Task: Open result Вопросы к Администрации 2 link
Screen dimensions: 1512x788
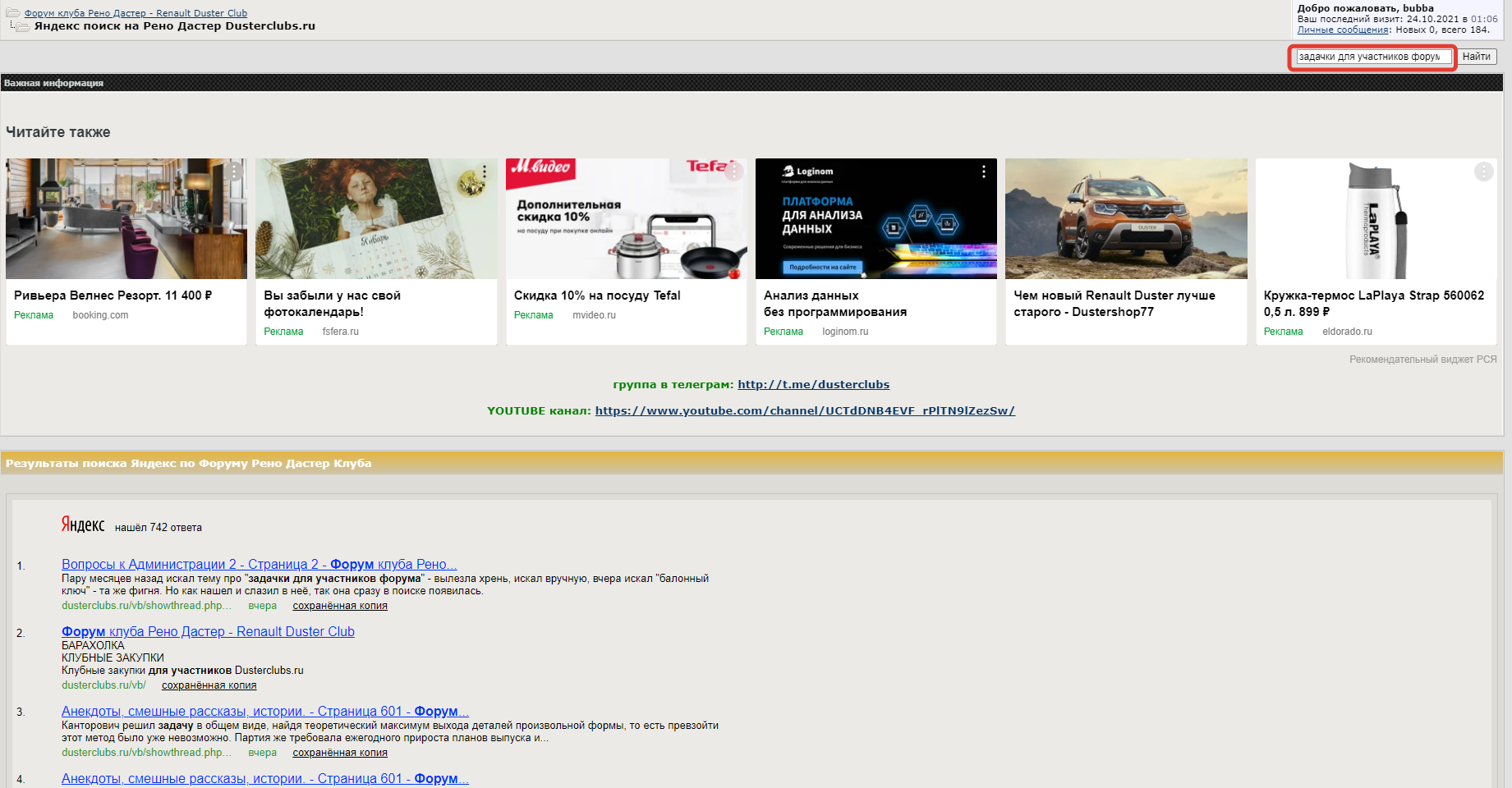Action: [260, 564]
